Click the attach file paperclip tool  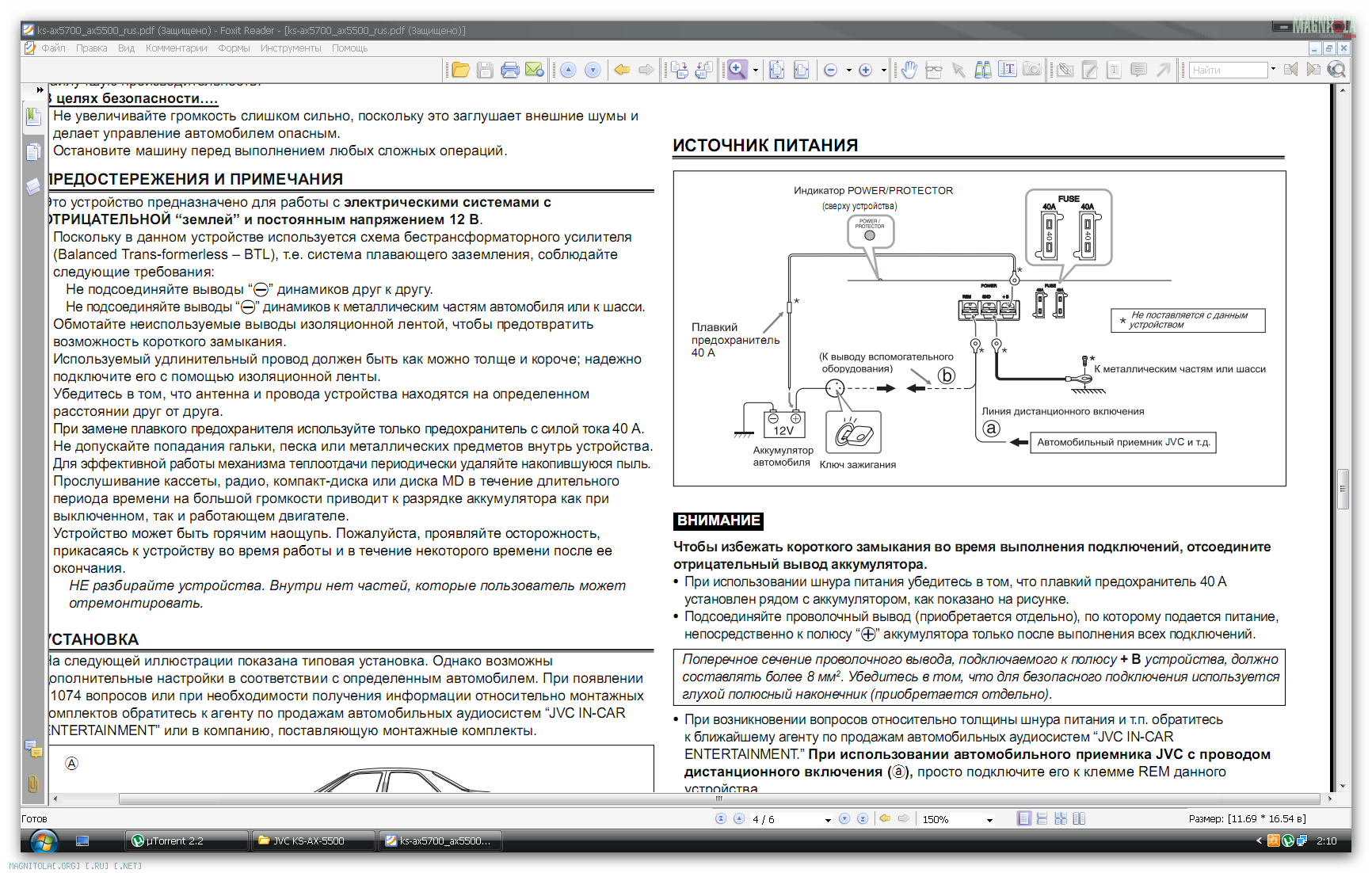[1065, 70]
